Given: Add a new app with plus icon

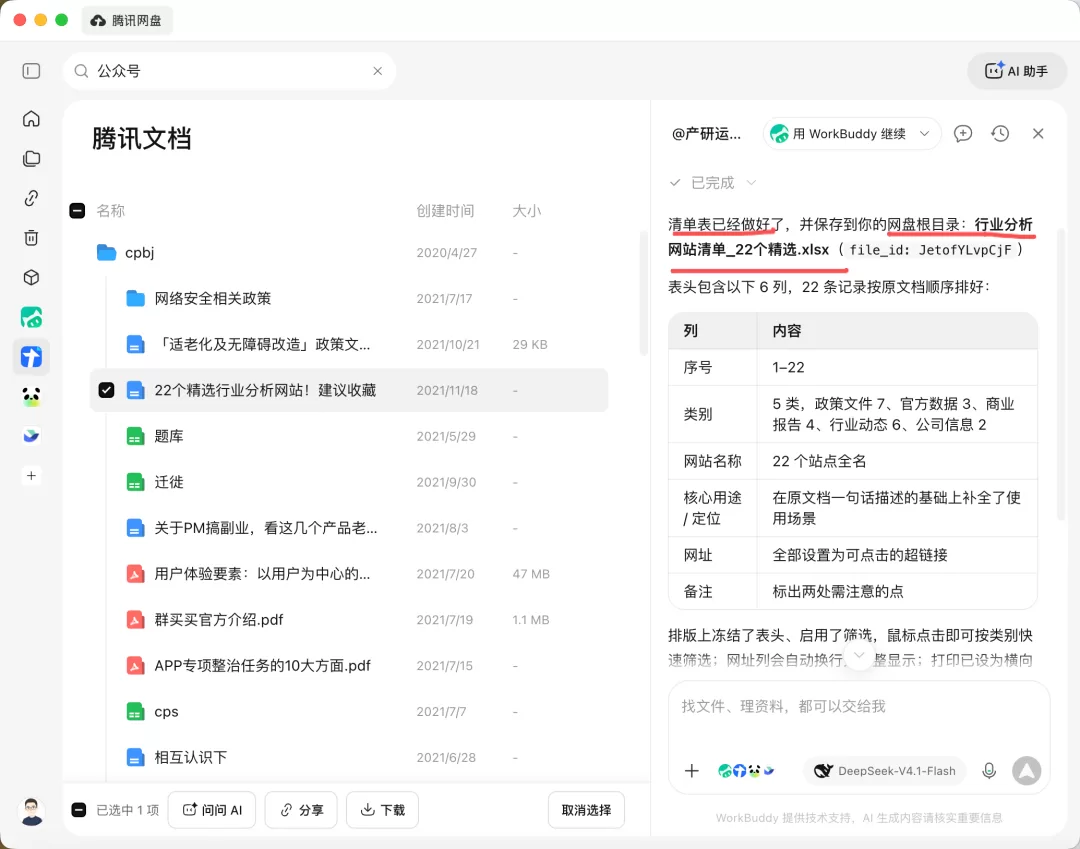Looking at the screenshot, I should (x=31, y=476).
